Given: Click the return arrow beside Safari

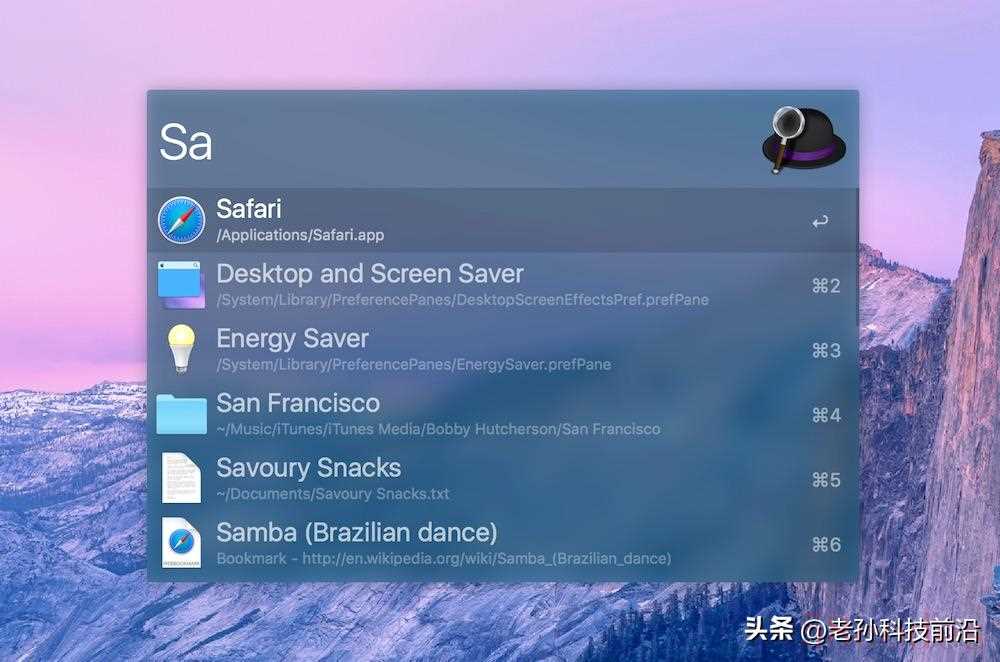Looking at the screenshot, I should tap(820, 222).
